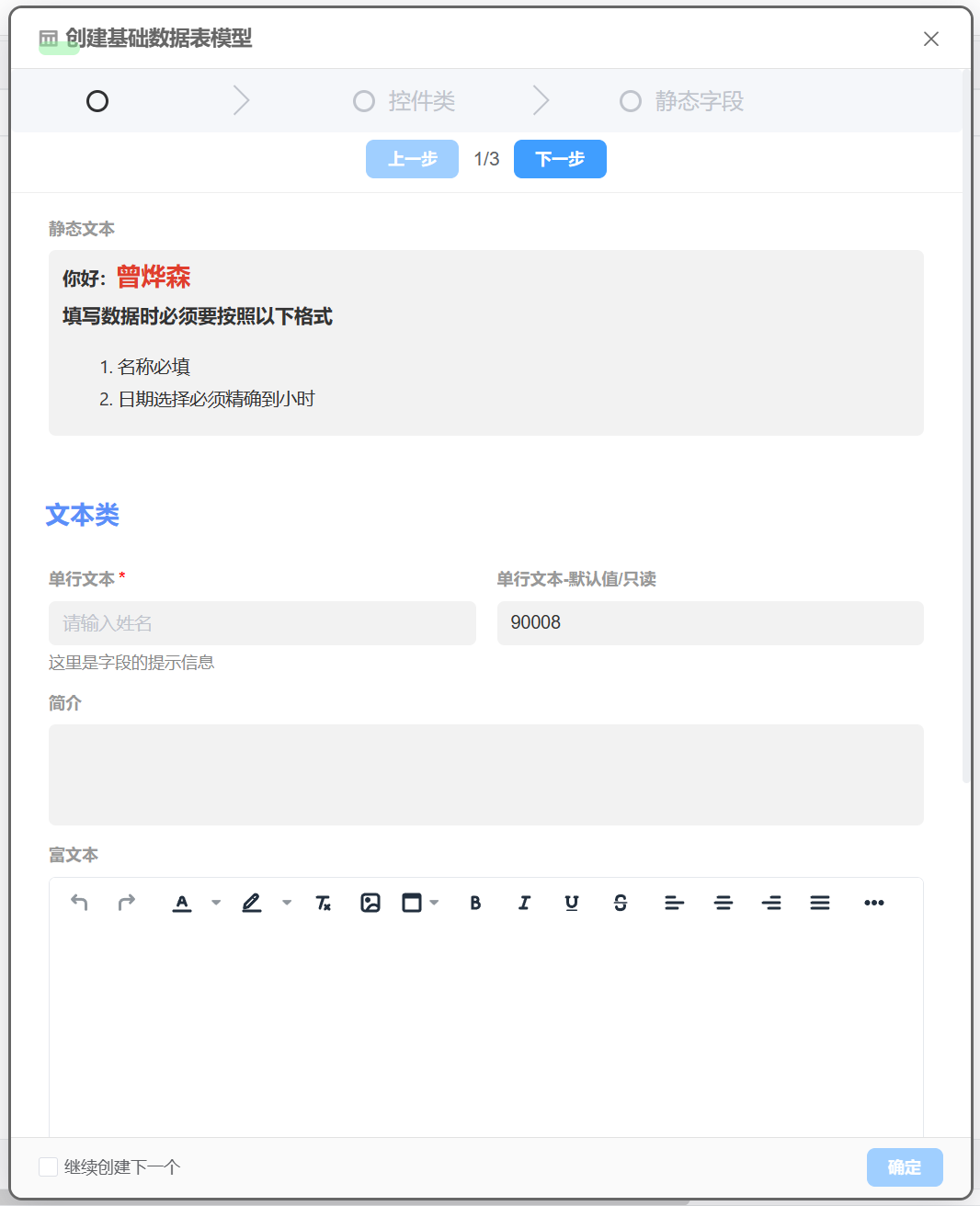Switch to the 控件类 step tab

[x=405, y=101]
